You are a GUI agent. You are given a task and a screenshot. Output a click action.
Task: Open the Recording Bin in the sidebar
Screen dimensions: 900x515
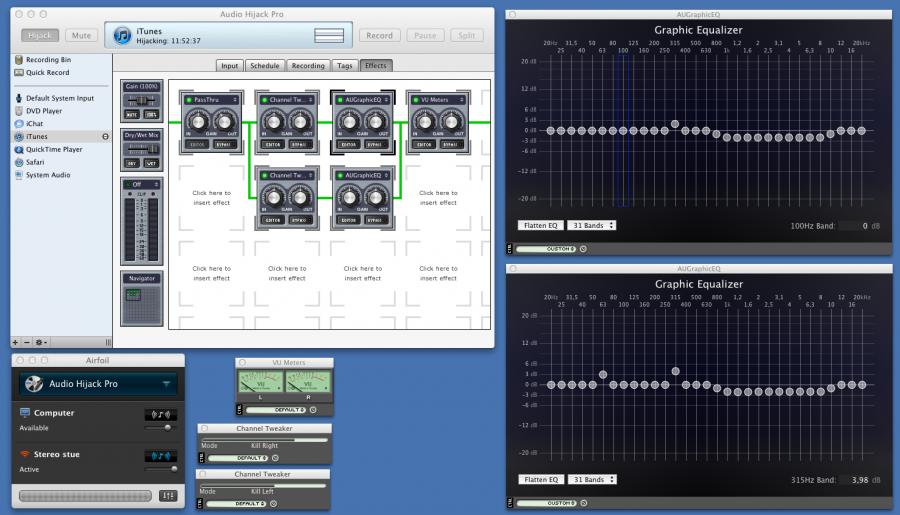47,60
